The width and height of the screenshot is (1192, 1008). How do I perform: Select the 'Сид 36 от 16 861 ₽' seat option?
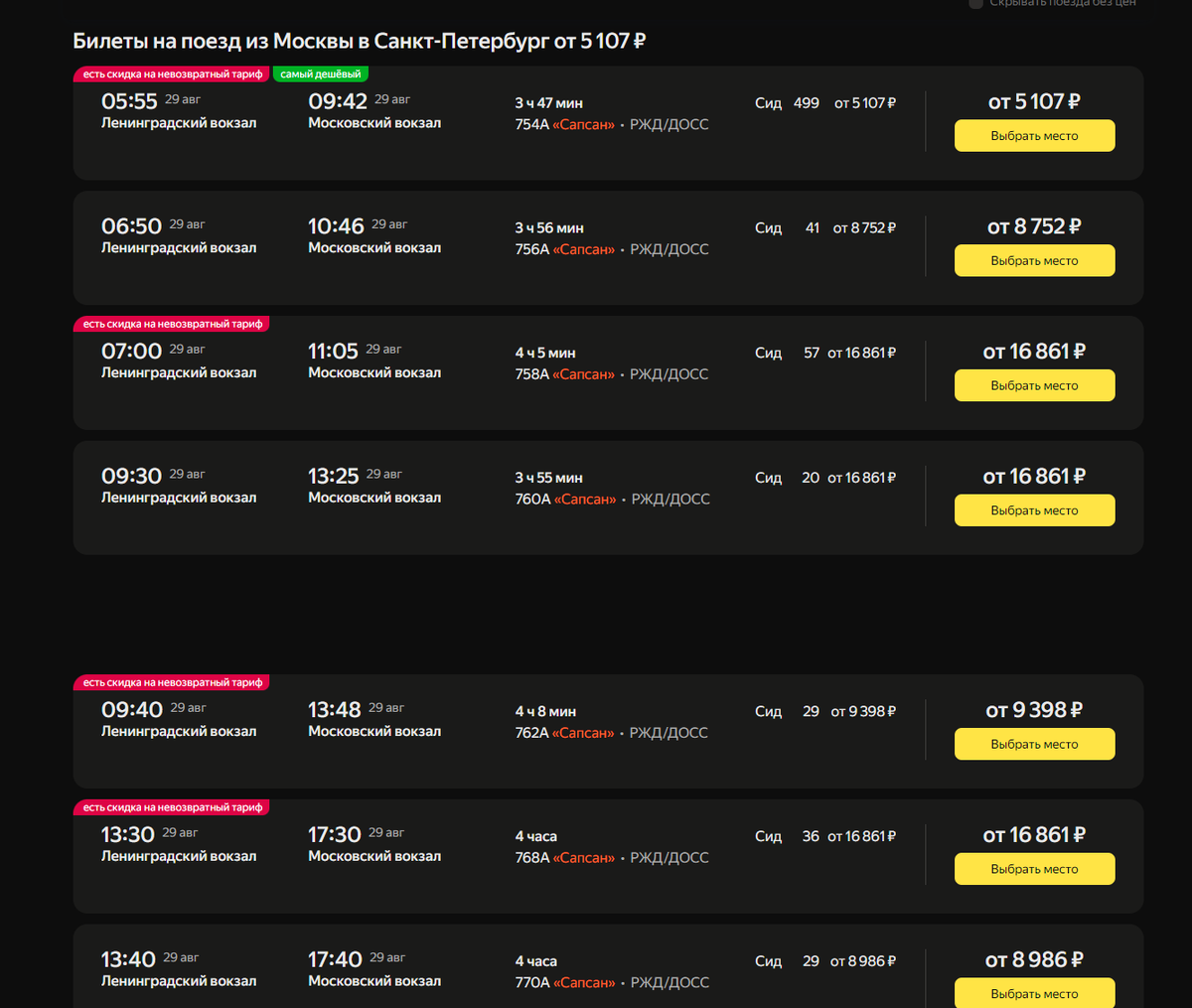(x=825, y=837)
